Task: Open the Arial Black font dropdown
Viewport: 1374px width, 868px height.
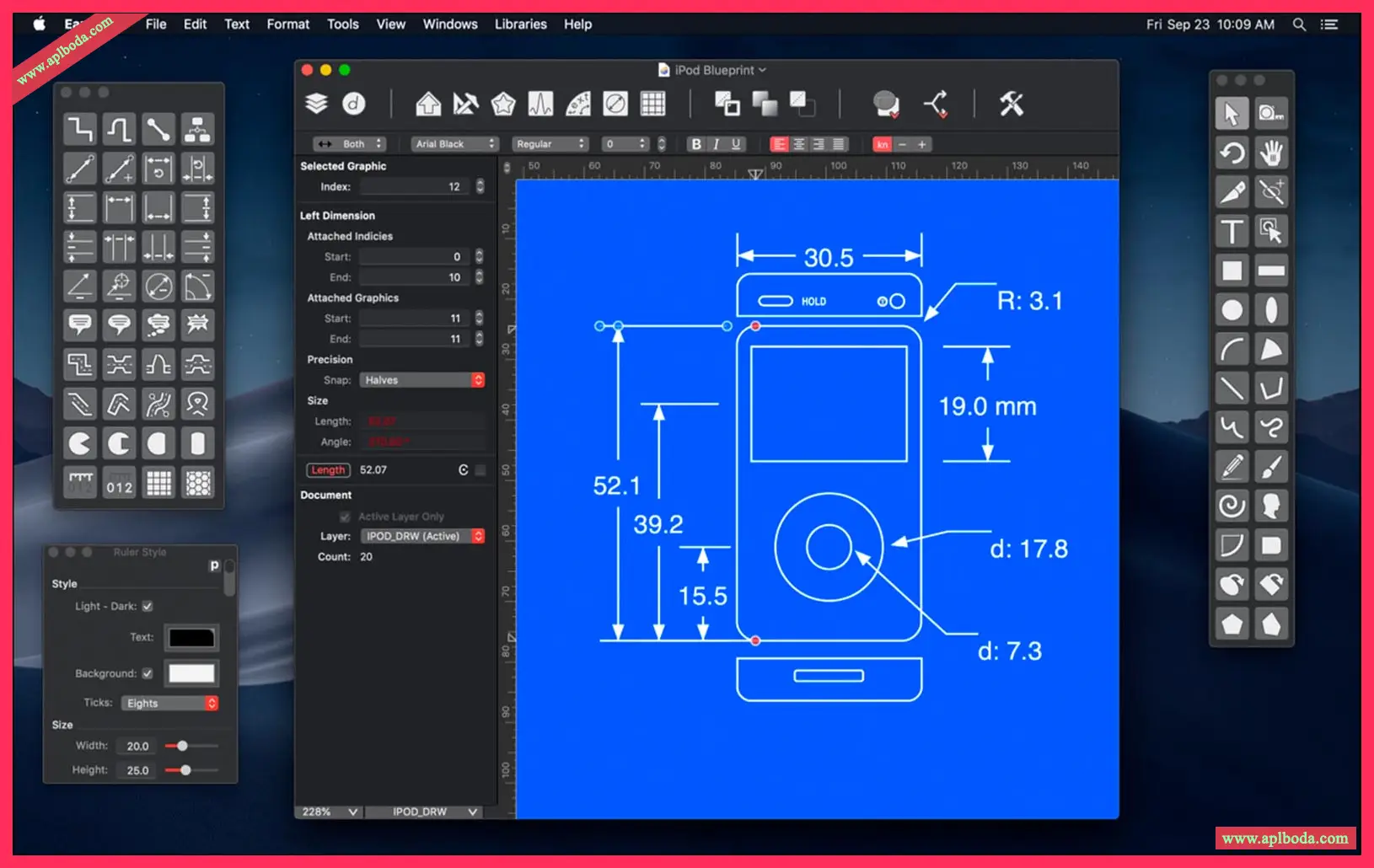Action: tap(455, 144)
